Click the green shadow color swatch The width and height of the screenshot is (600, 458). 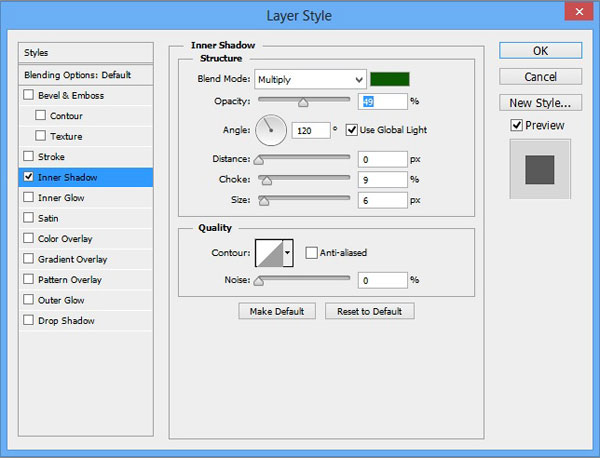click(389, 79)
